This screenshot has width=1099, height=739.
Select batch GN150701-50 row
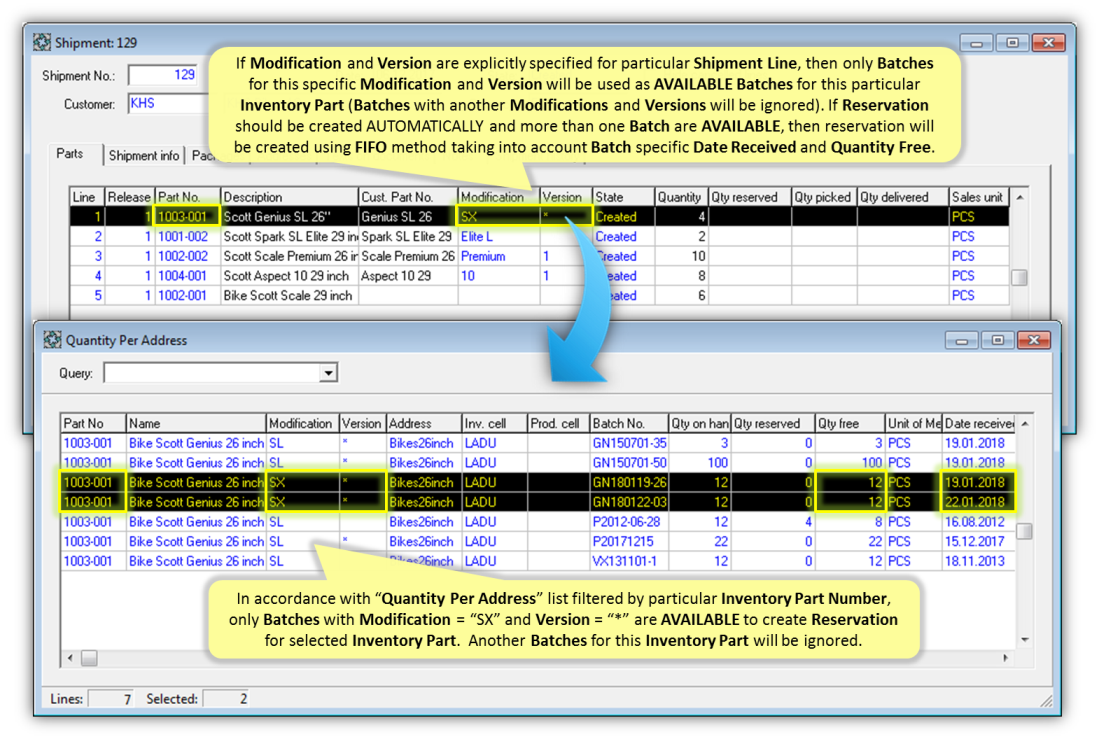point(537,463)
